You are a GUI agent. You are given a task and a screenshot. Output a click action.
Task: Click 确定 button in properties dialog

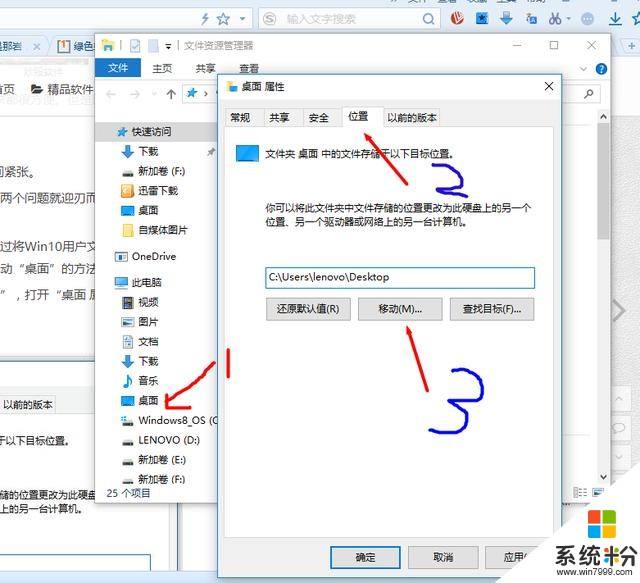365,557
